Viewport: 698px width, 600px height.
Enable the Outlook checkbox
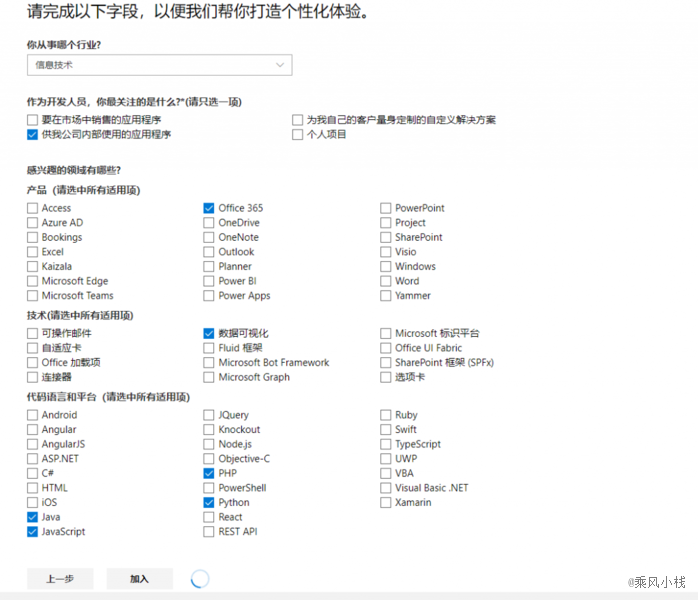[x=208, y=252]
